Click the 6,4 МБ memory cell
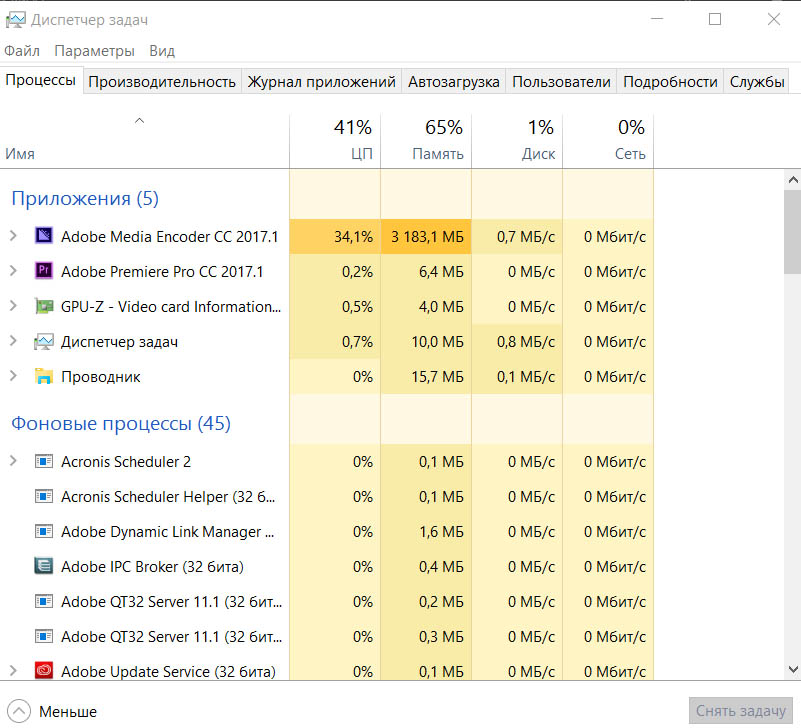 point(426,271)
